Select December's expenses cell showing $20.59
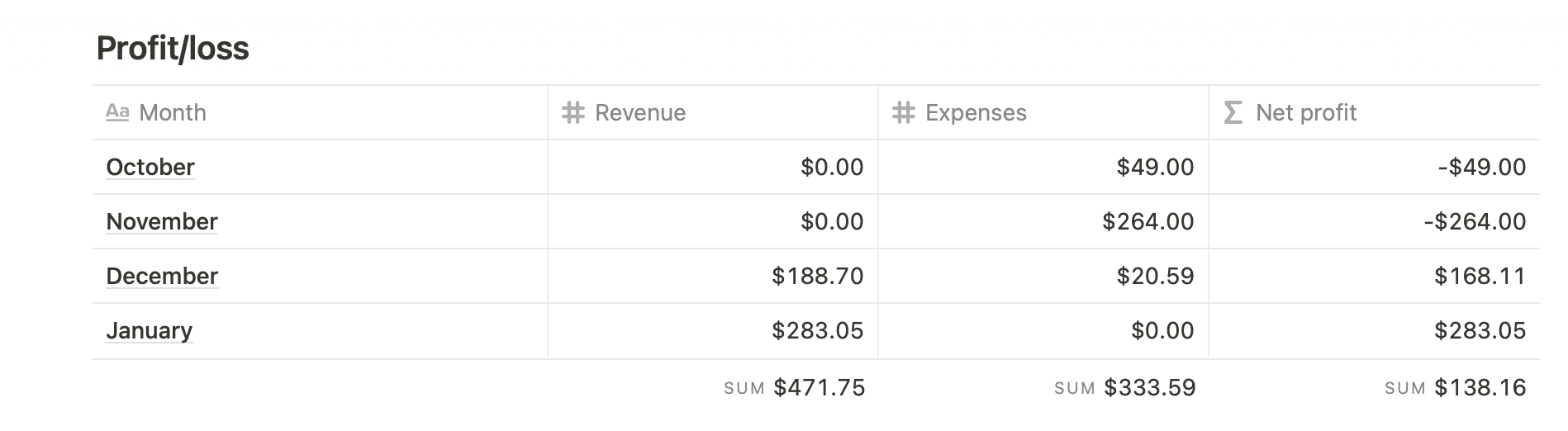Screen dimensions: 1568x431 [x=1155, y=276]
